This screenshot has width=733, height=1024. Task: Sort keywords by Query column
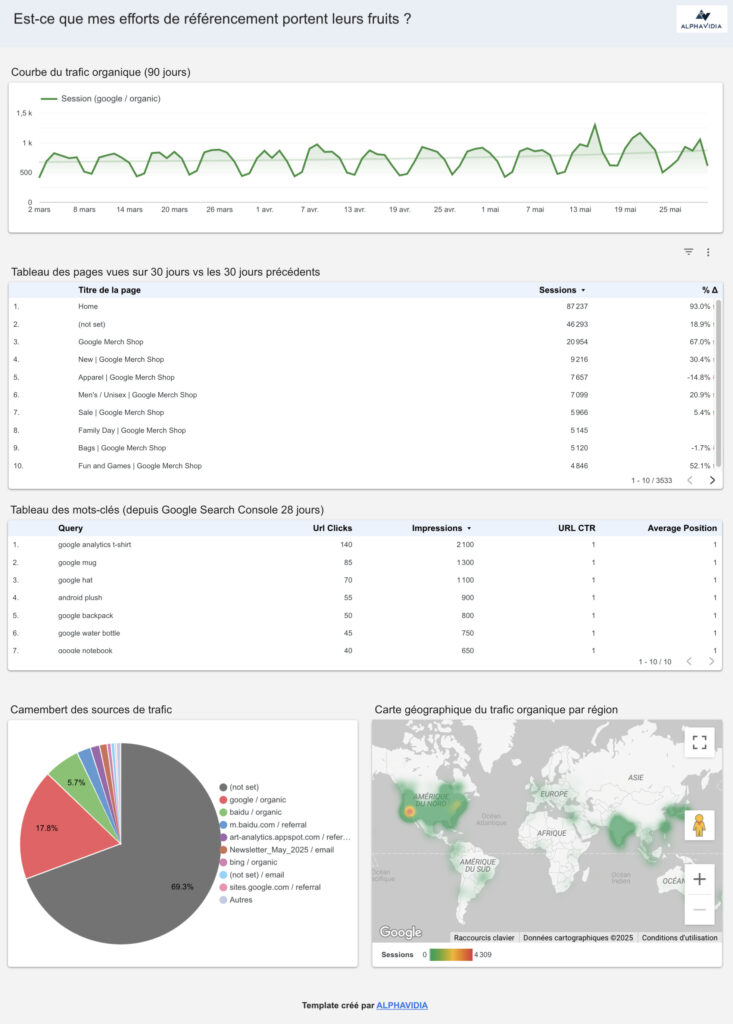70,528
